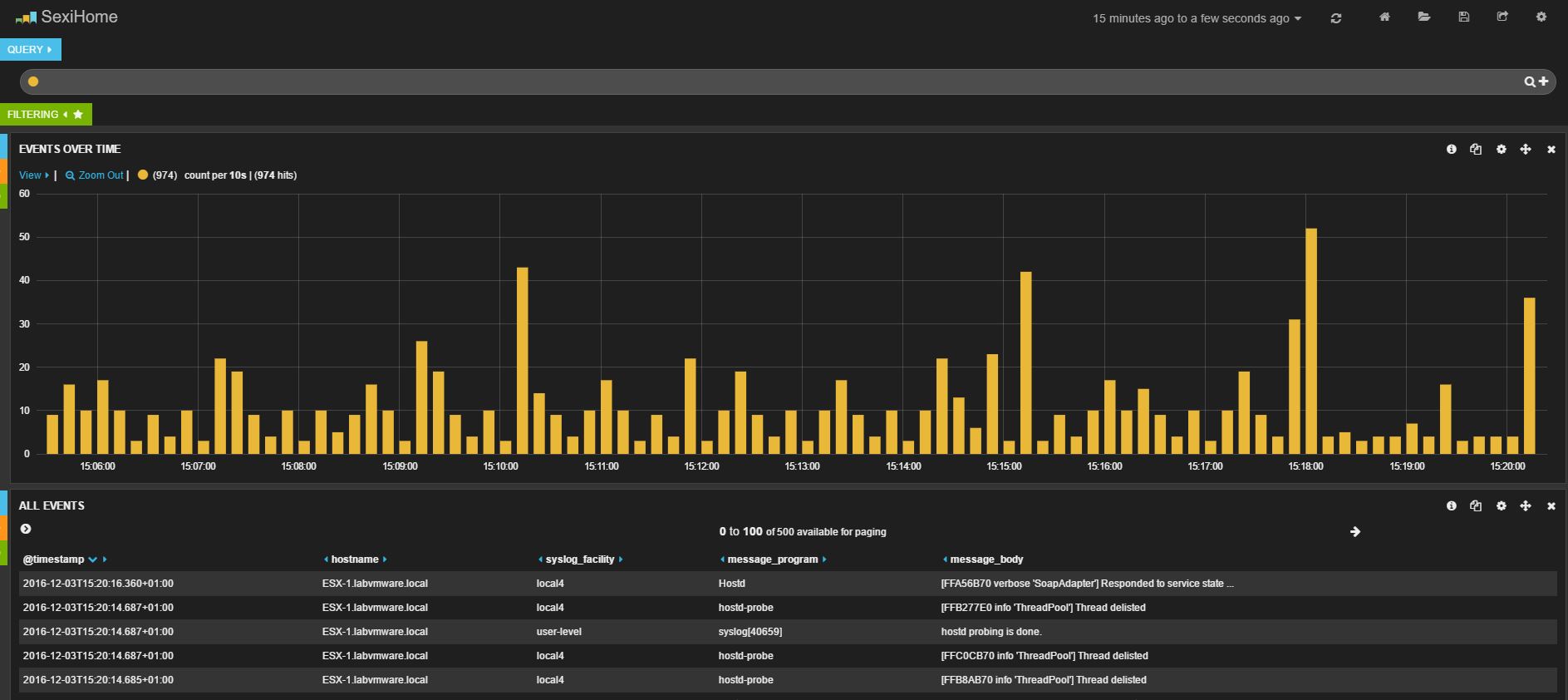Screen dimensions: 1568x700
Task: Focus the query search input field
Action: click(781, 81)
